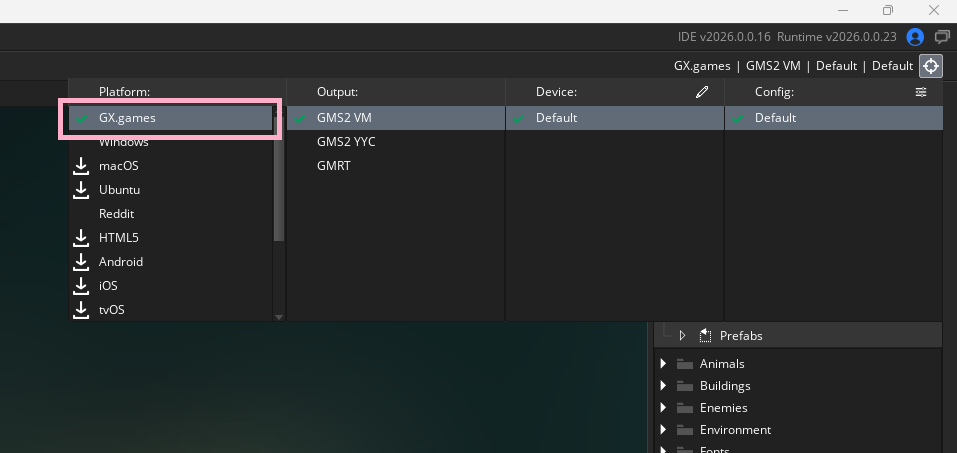This screenshot has width=957, height=453.
Task: Select the GX.games platform
Action: pos(170,118)
